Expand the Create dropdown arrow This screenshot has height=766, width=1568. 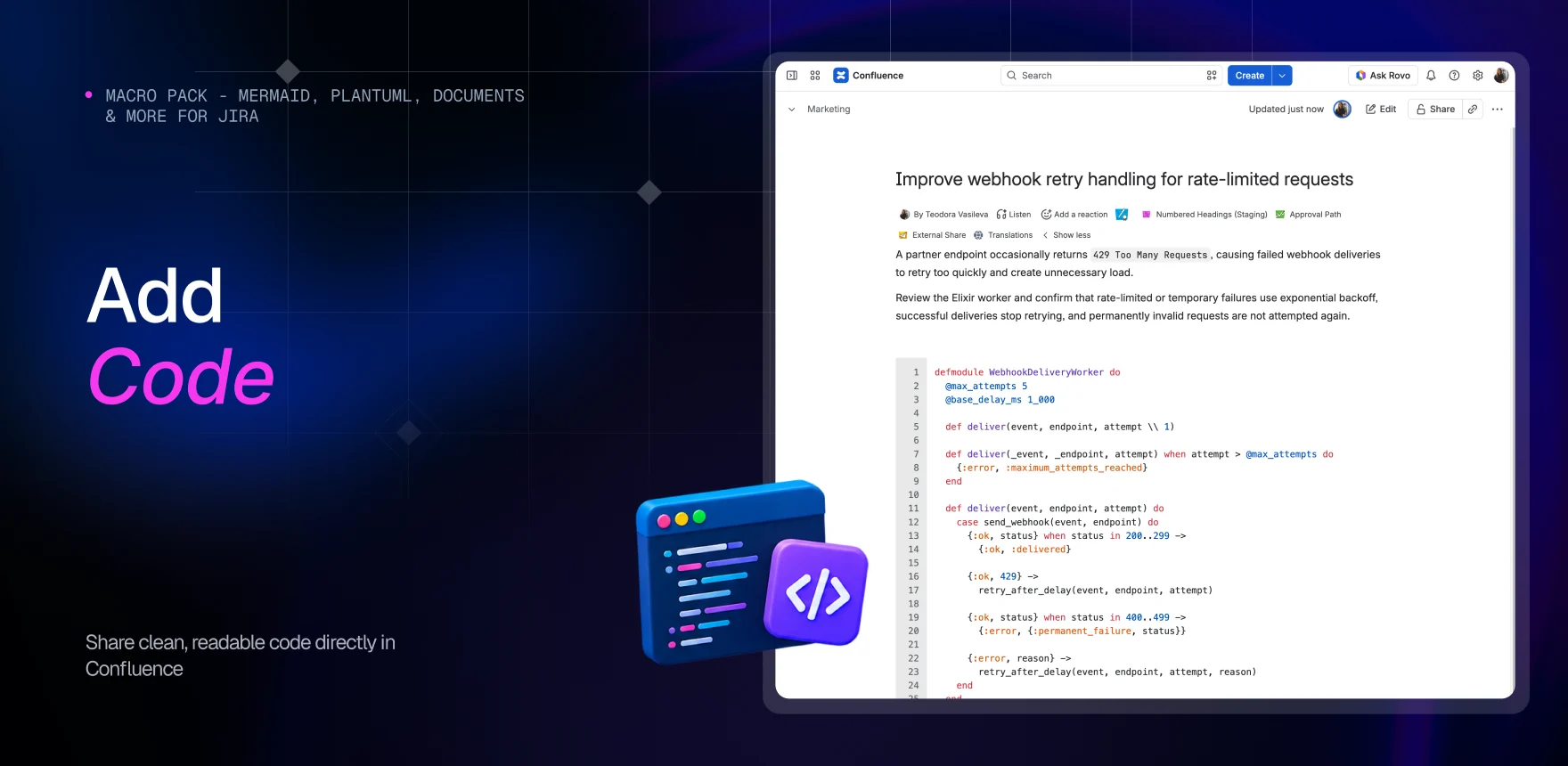click(1282, 76)
